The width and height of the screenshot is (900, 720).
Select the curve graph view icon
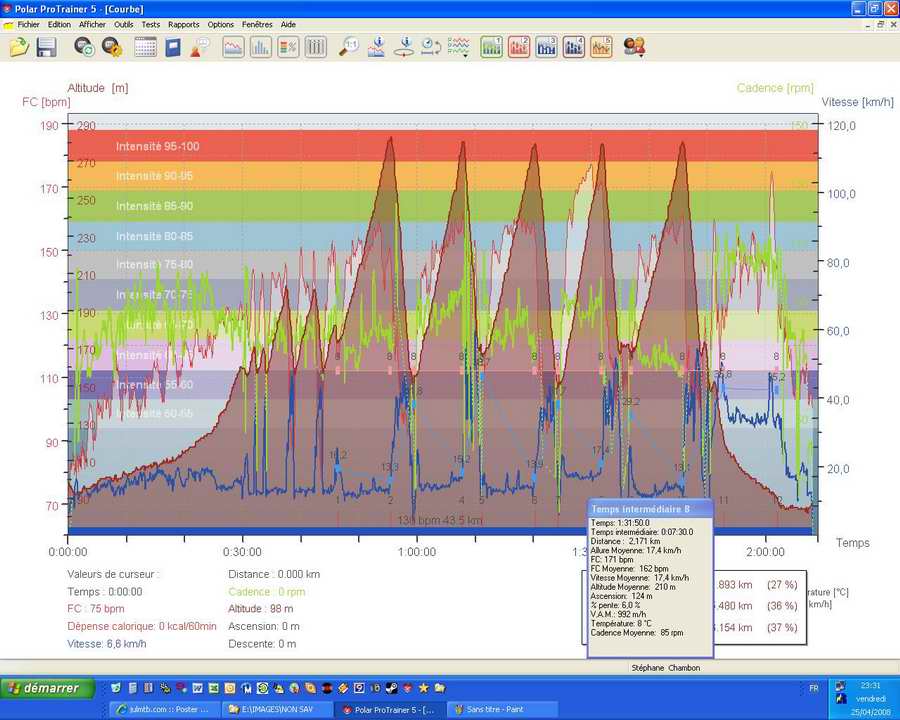point(233,47)
